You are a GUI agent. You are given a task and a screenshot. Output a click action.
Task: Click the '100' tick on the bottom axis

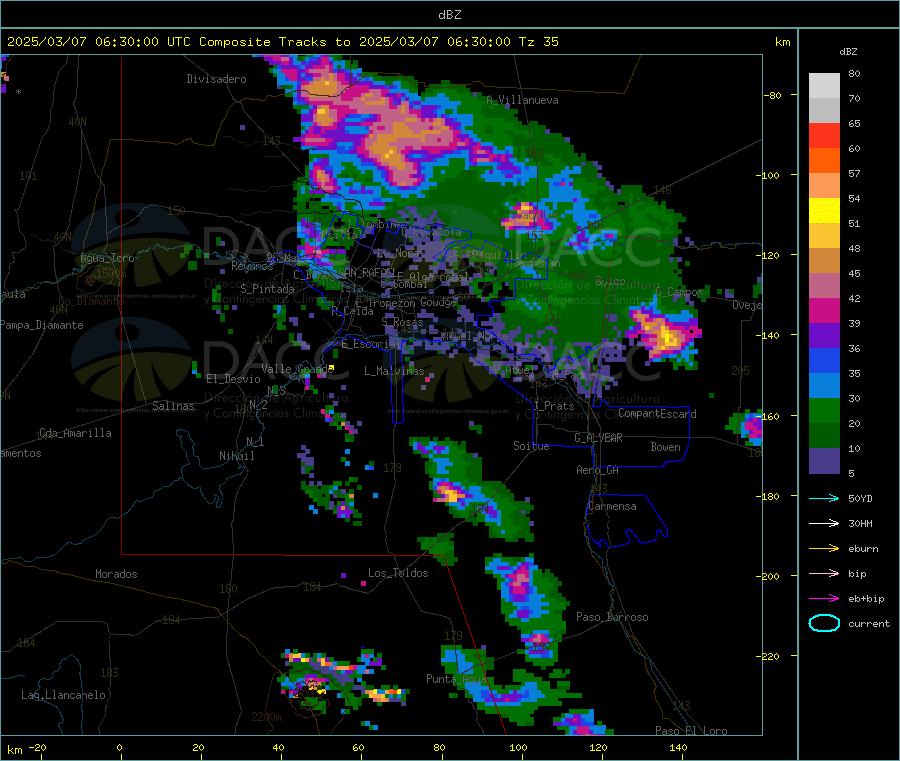coord(518,747)
